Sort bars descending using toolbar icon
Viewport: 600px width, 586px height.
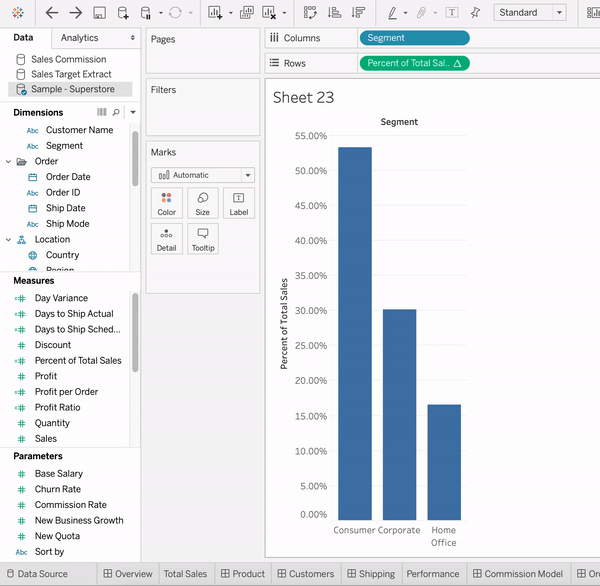[356, 13]
